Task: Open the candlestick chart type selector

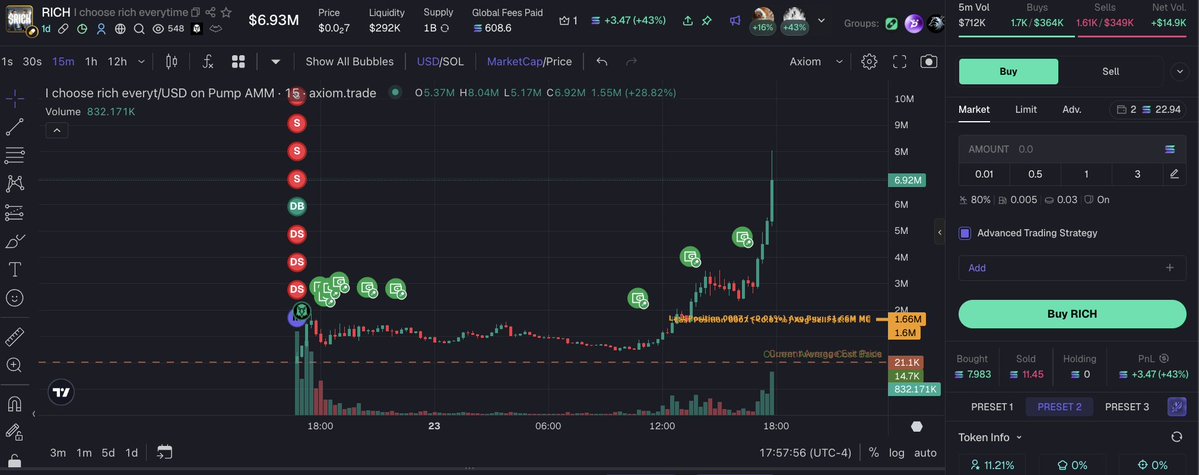Action: (x=171, y=61)
